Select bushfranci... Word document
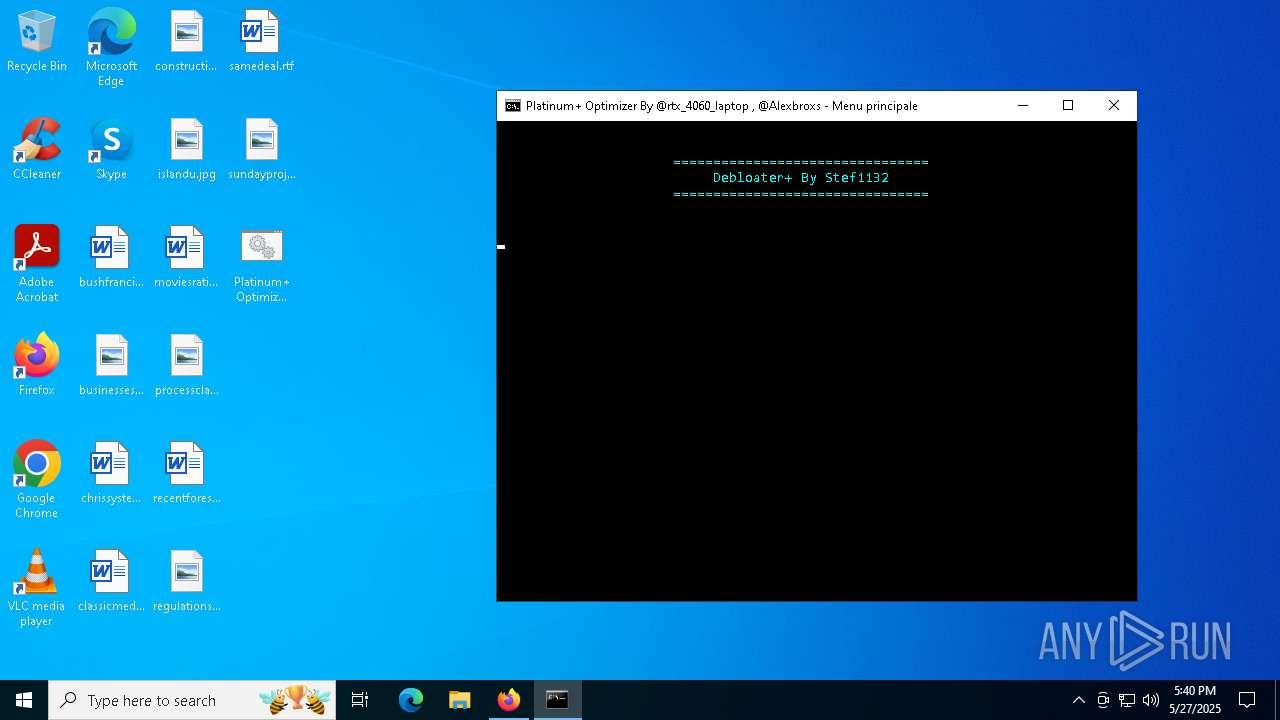The image size is (1280, 720). click(x=111, y=258)
